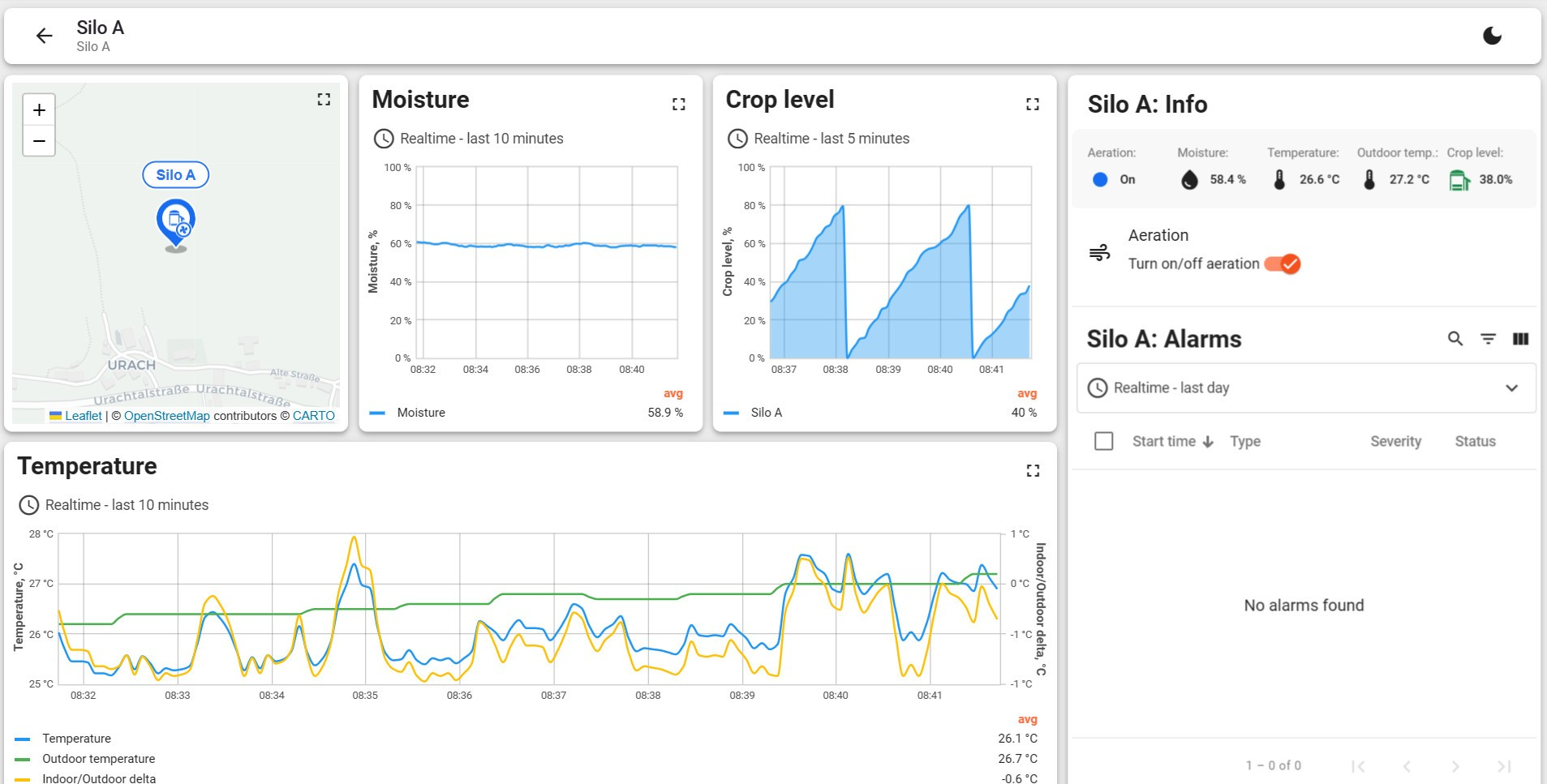Zoom in on the map with plus button
The image size is (1547, 784).
[39, 110]
